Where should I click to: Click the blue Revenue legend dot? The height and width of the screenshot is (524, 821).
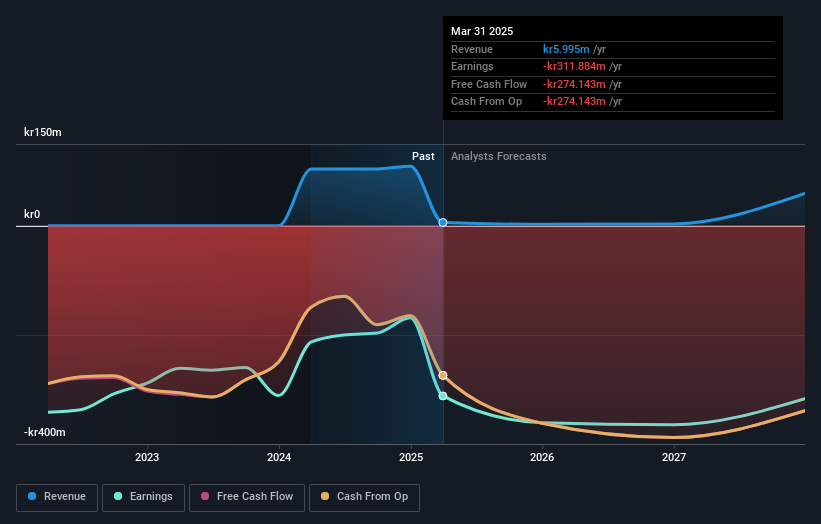click(x=32, y=496)
